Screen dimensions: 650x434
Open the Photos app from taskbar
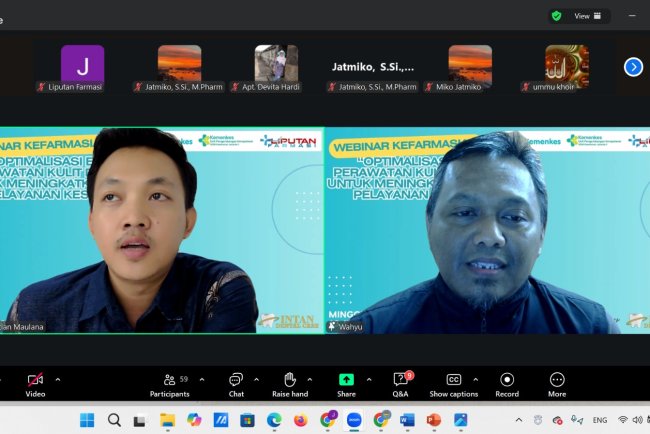pyautogui.click(x=461, y=420)
